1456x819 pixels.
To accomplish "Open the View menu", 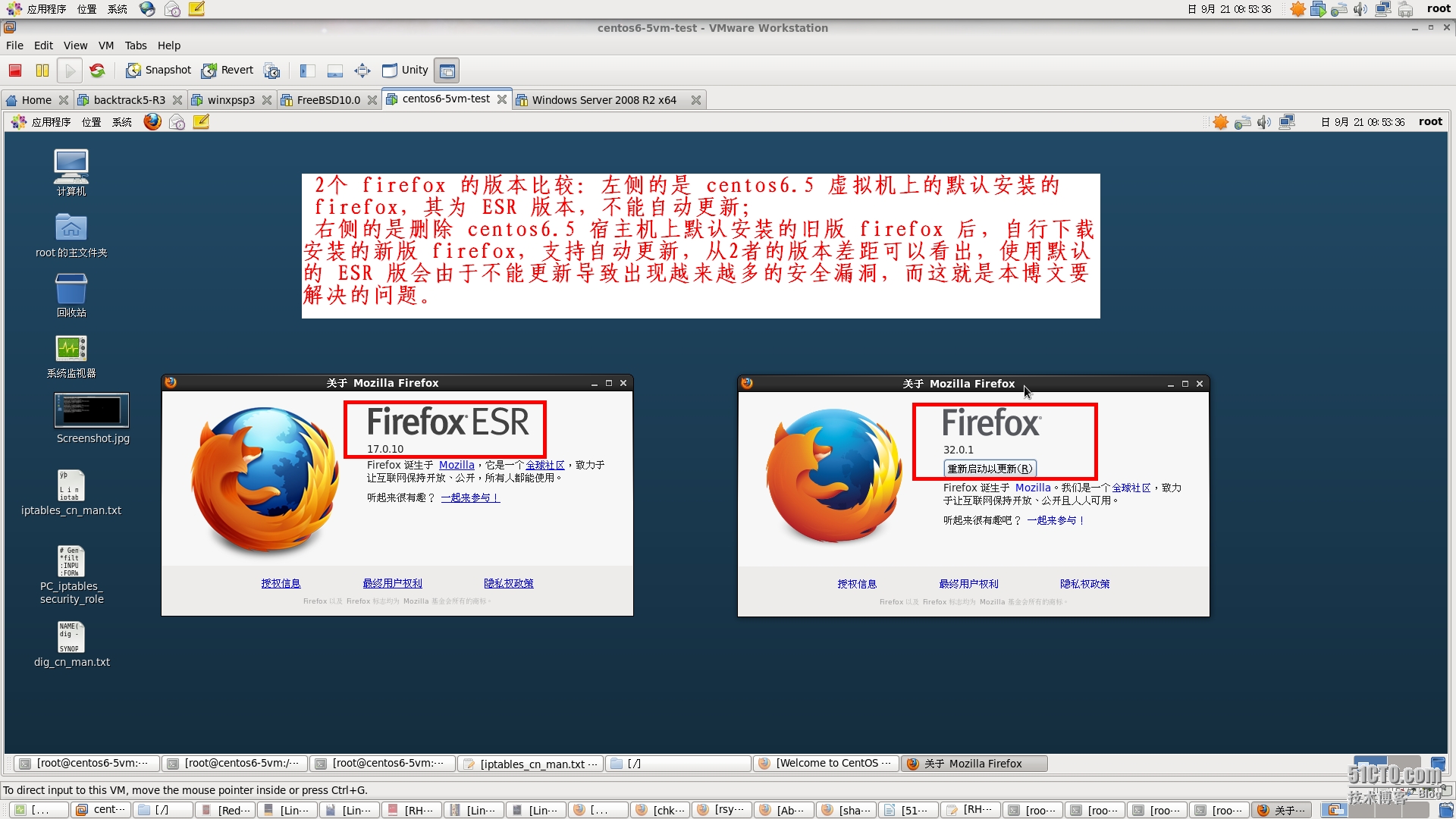I will click(75, 45).
